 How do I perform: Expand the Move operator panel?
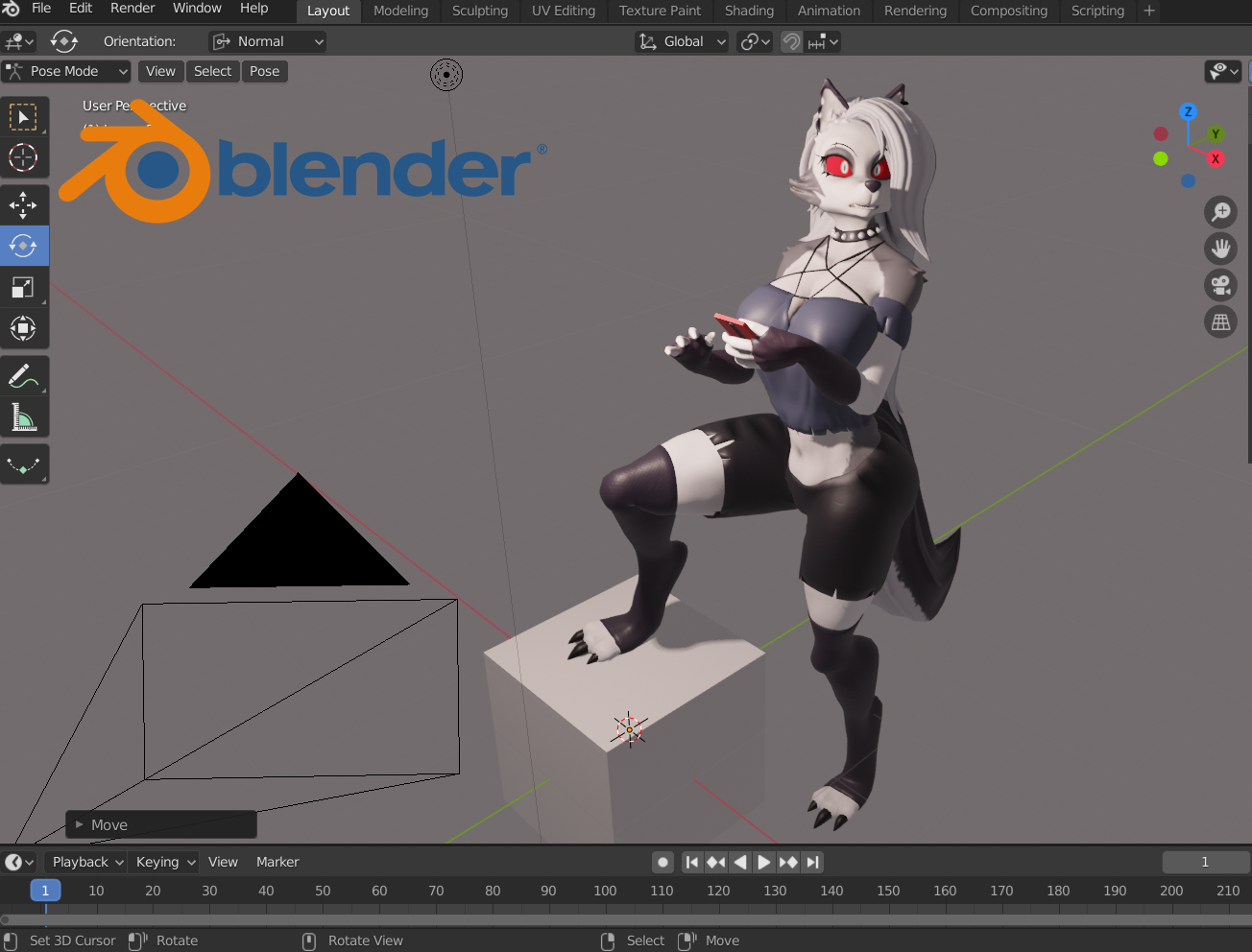(161, 824)
